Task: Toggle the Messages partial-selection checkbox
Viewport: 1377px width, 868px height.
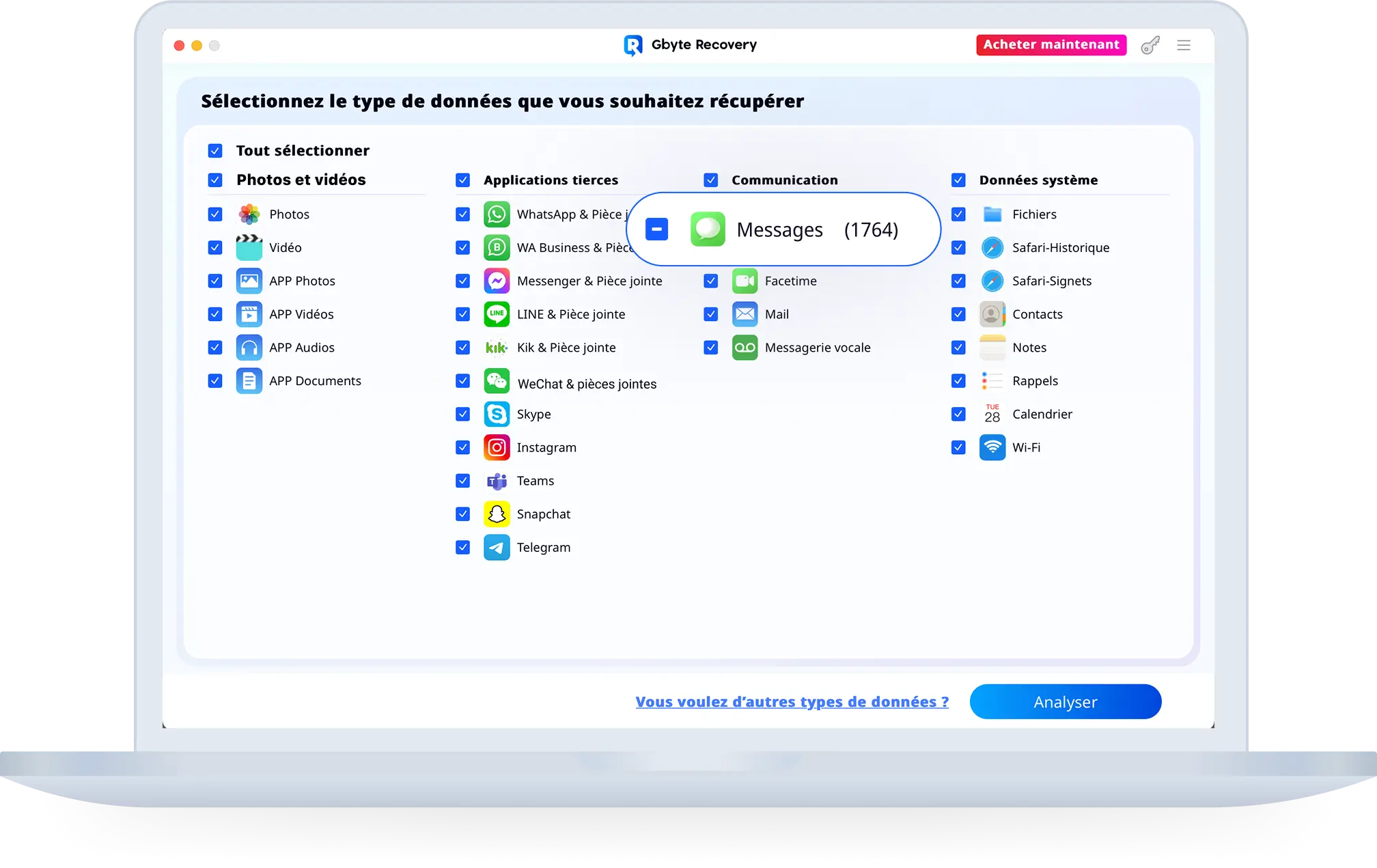Action: (x=656, y=229)
